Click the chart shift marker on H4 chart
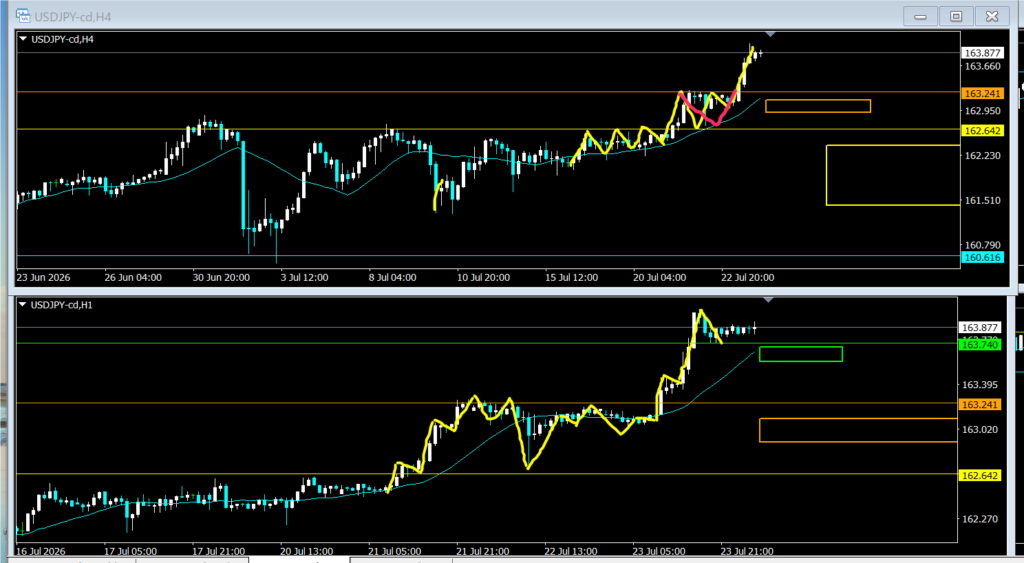This screenshot has height=563, width=1024. [x=771, y=34]
